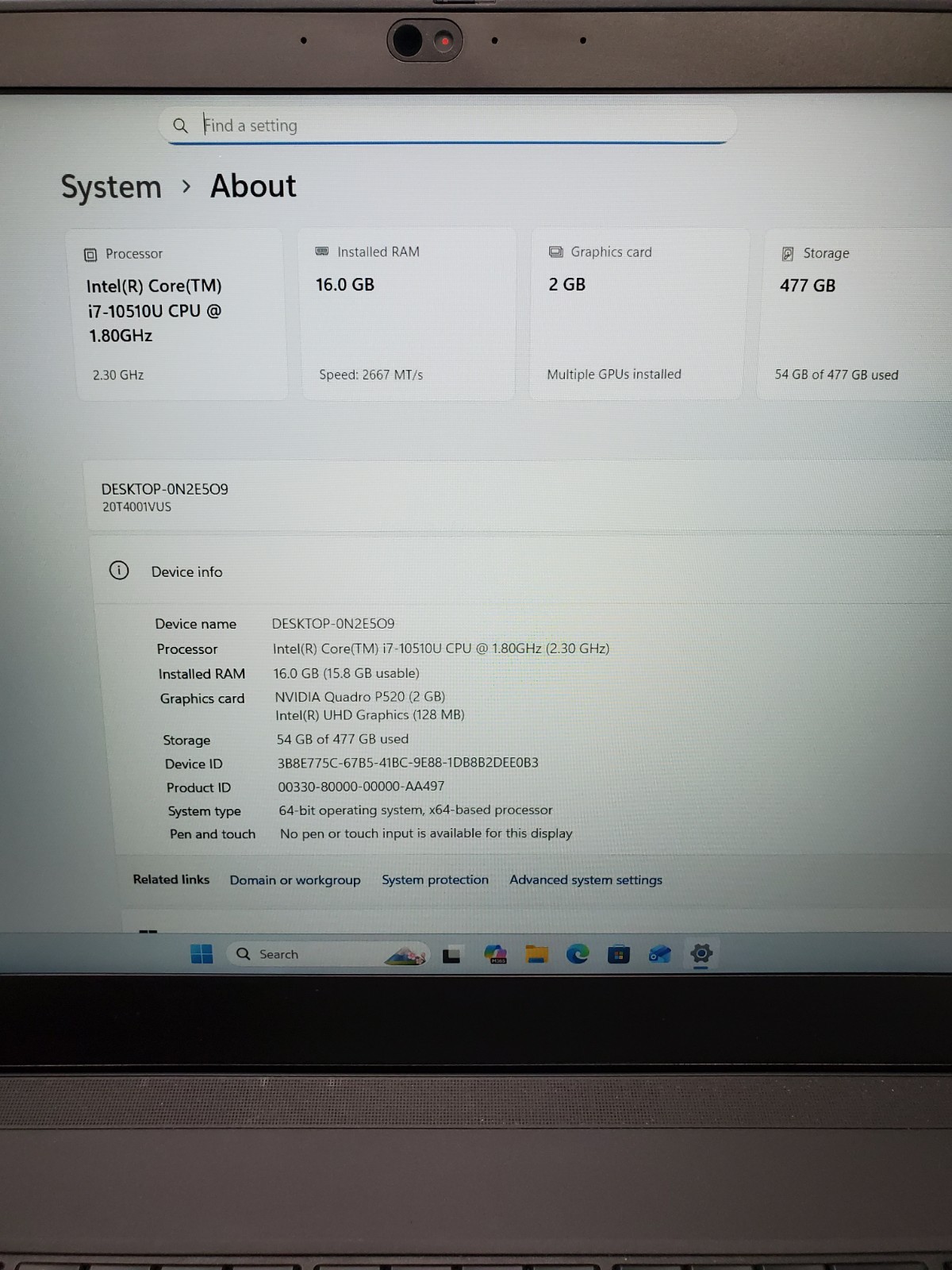Open System protection link
The height and width of the screenshot is (1270, 952).
click(x=435, y=879)
